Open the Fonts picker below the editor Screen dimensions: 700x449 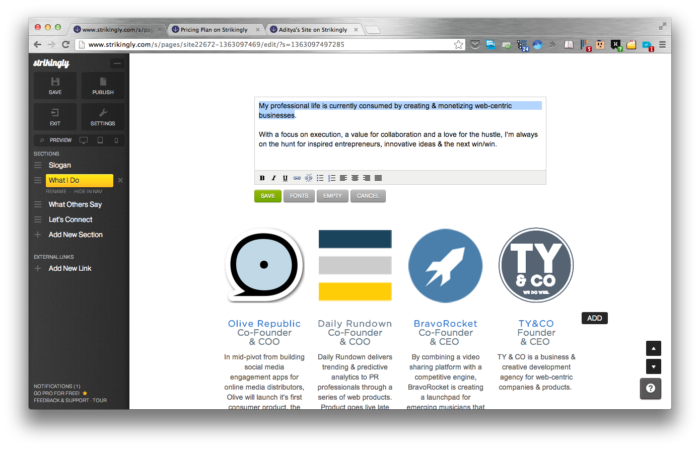pos(300,196)
